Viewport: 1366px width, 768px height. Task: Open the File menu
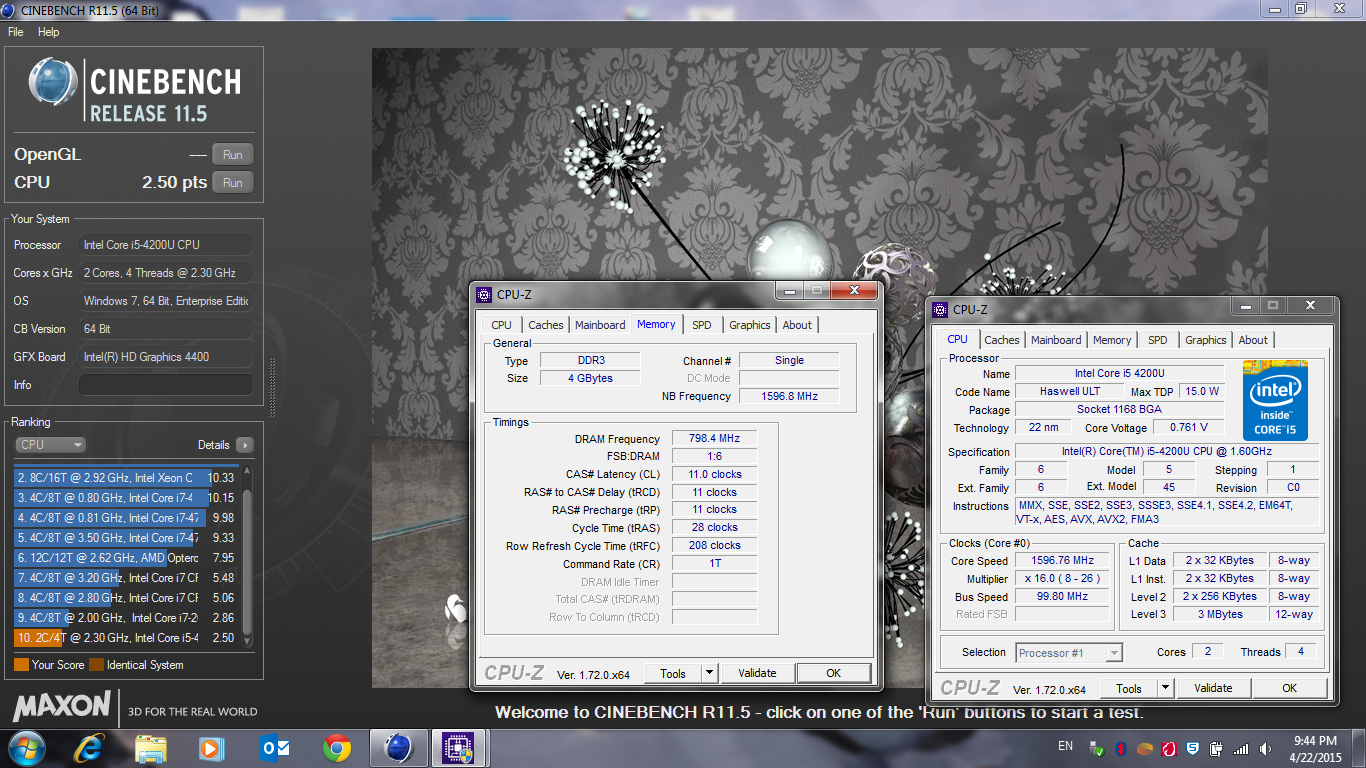pyautogui.click(x=15, y=32)
